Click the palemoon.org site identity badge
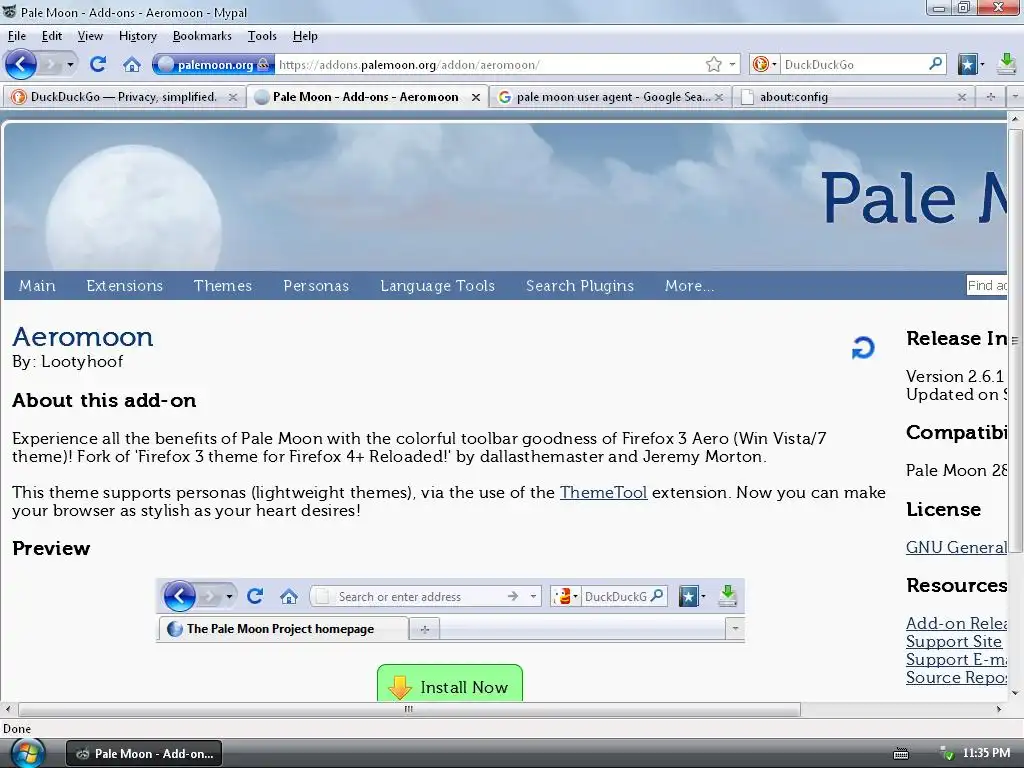 [213, 65]
